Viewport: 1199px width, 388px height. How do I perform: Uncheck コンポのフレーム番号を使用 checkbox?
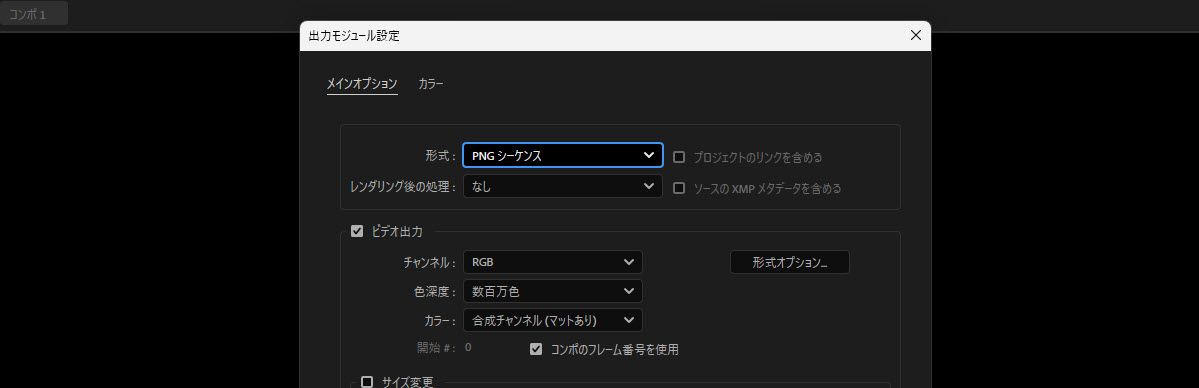(536, 349)
